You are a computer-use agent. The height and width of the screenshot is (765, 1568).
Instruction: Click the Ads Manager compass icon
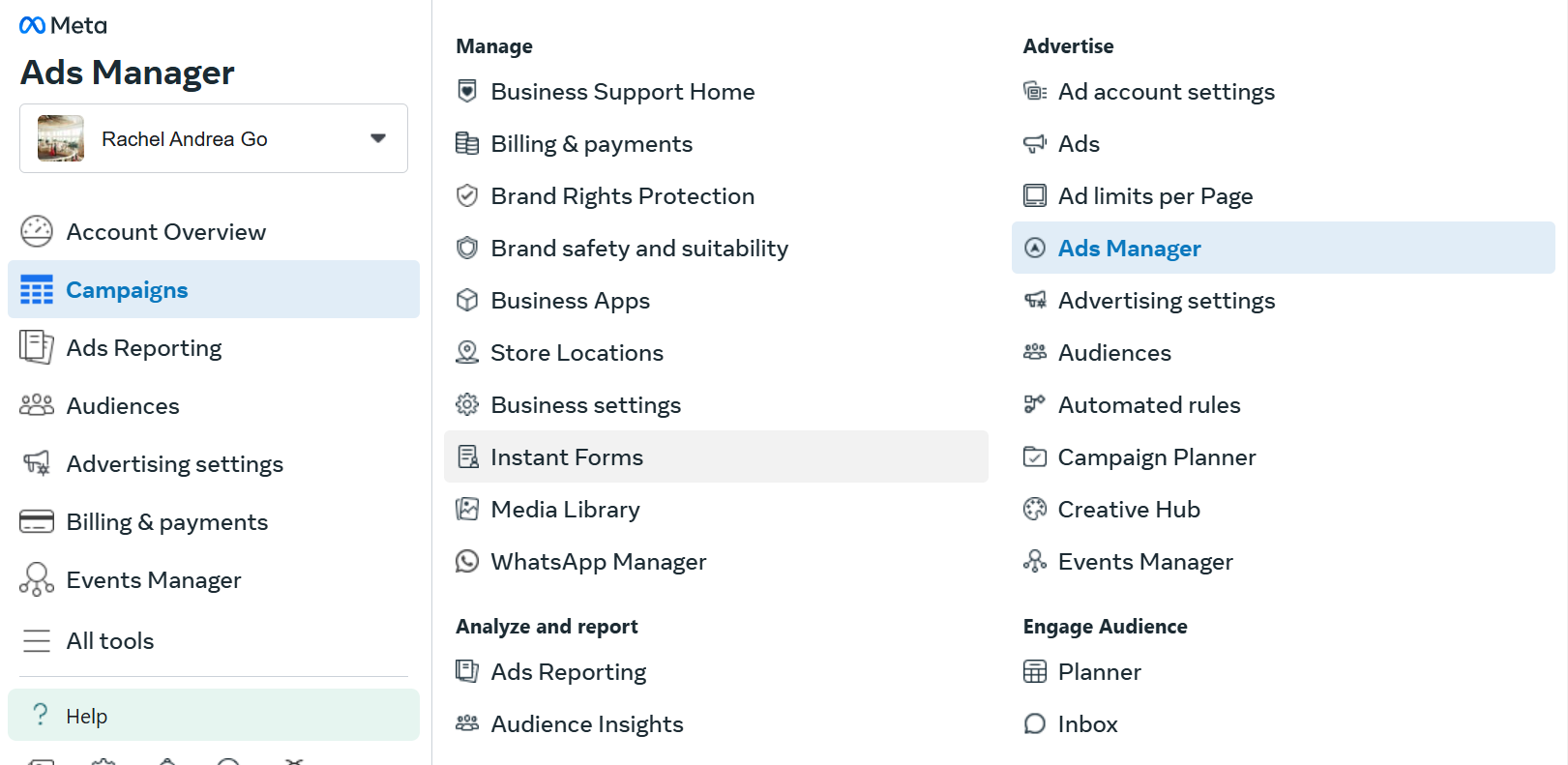click(x=1035, y=248)
